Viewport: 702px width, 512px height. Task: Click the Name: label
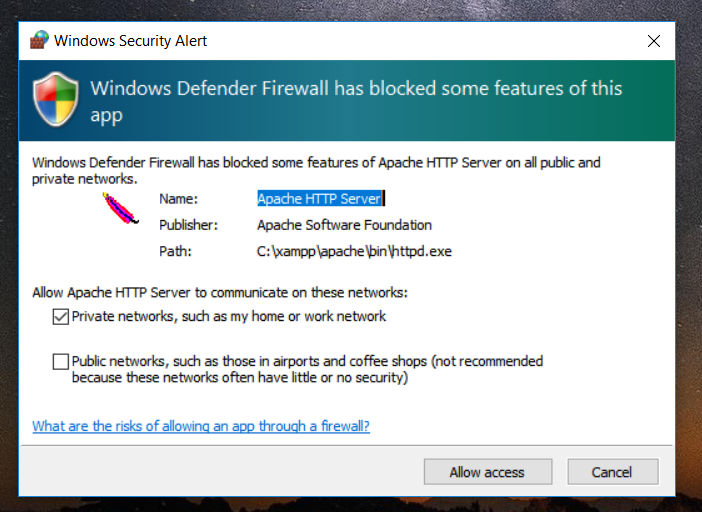click(x=179, y=199)
